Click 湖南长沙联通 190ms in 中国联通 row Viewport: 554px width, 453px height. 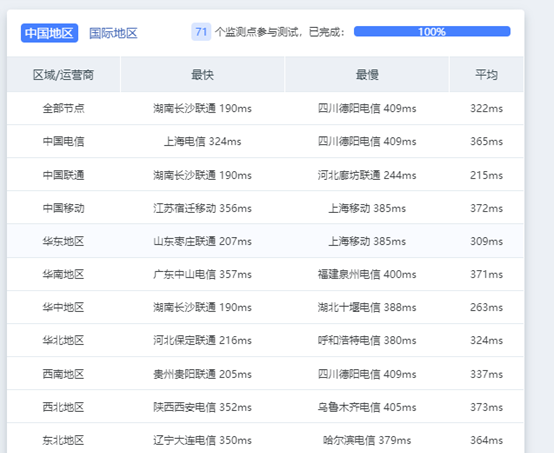(x=202, y=175)
